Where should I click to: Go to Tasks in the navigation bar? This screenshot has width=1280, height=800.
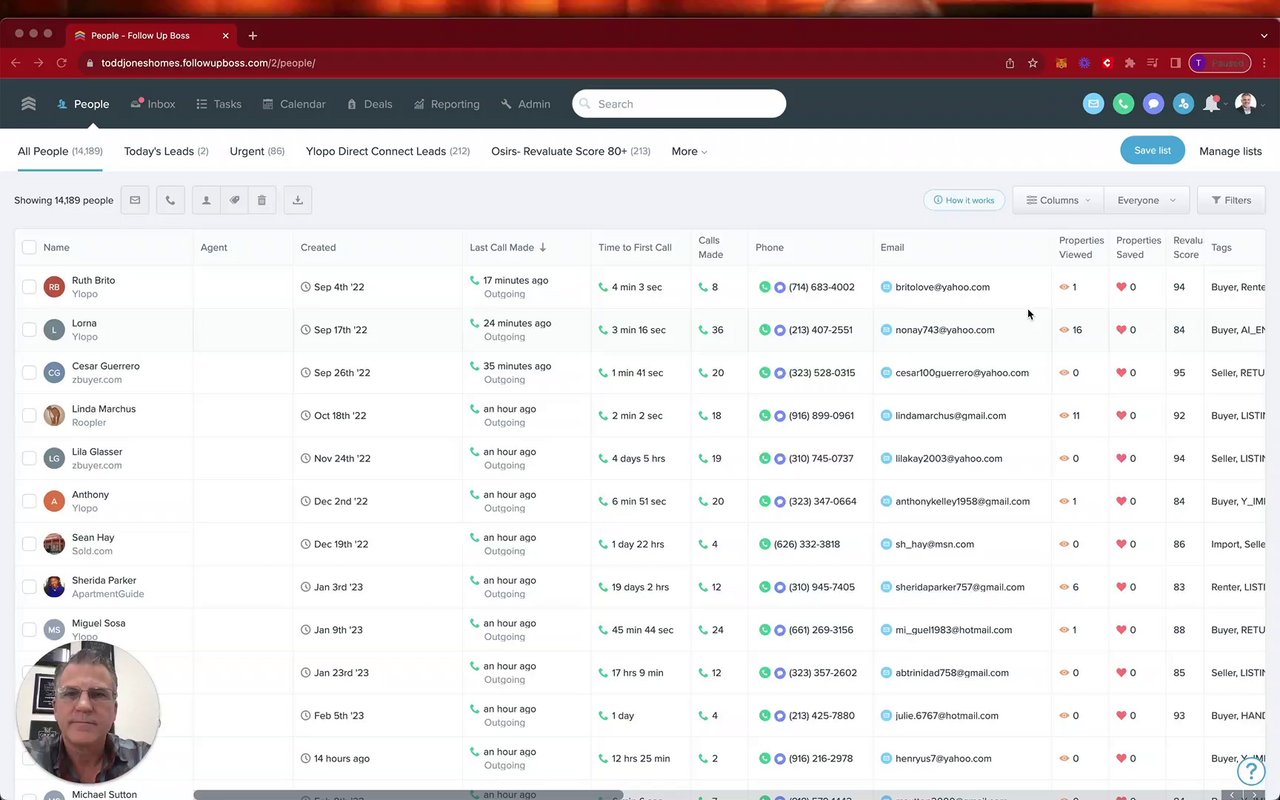pos(219,104)
